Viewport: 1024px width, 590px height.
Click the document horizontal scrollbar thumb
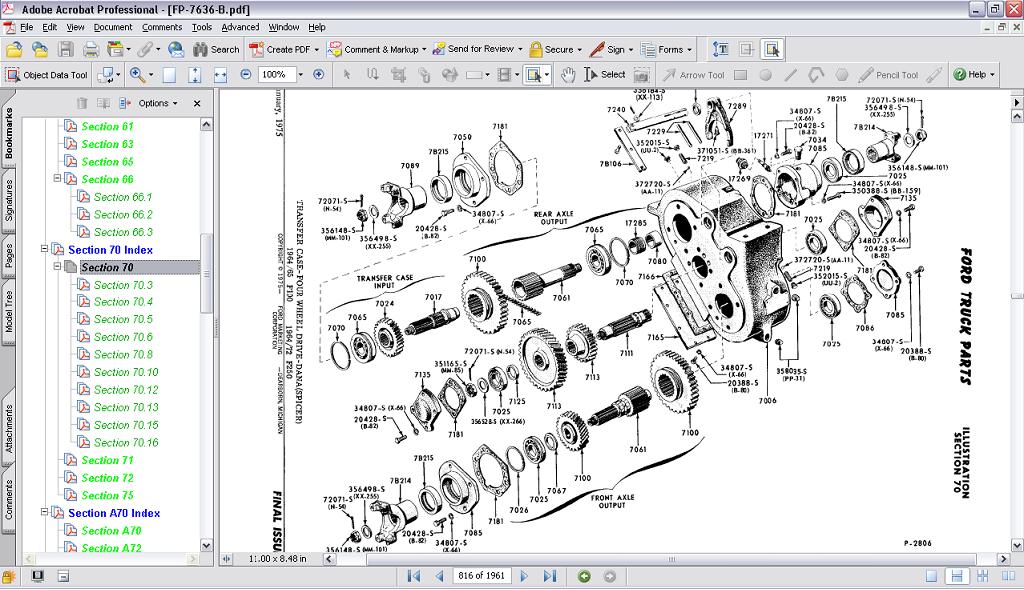671,559
